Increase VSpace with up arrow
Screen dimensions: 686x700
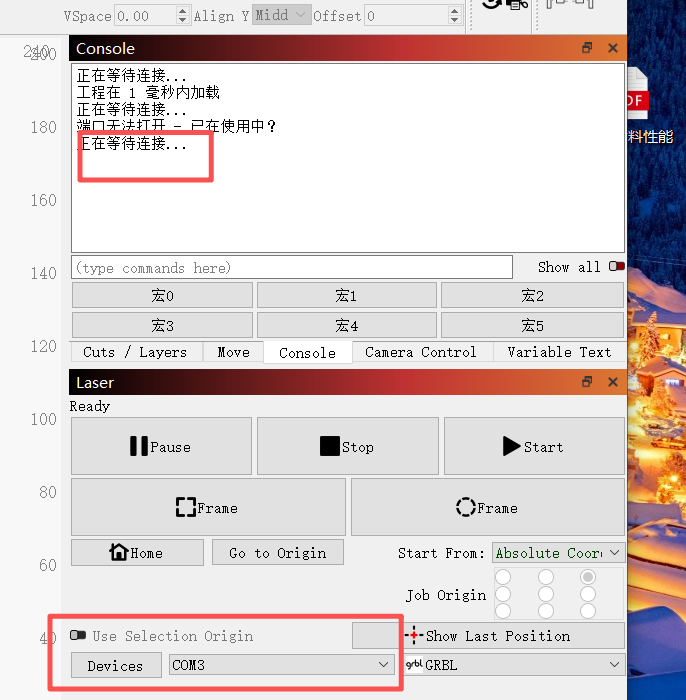click(182, 11)
